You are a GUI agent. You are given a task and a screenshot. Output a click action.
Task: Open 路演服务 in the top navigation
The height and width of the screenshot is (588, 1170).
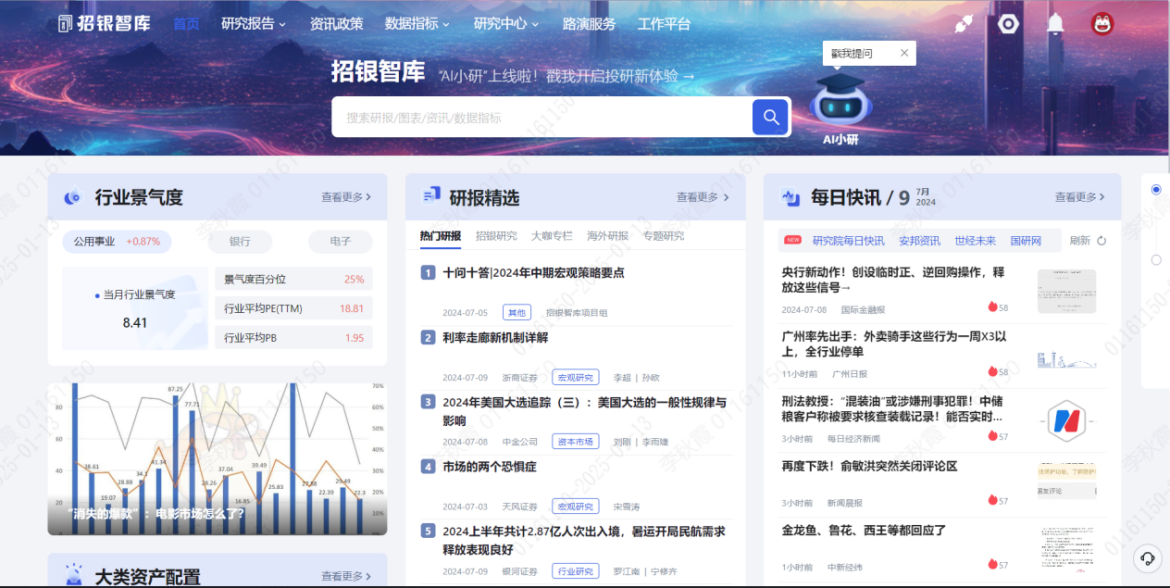[589, 24]
